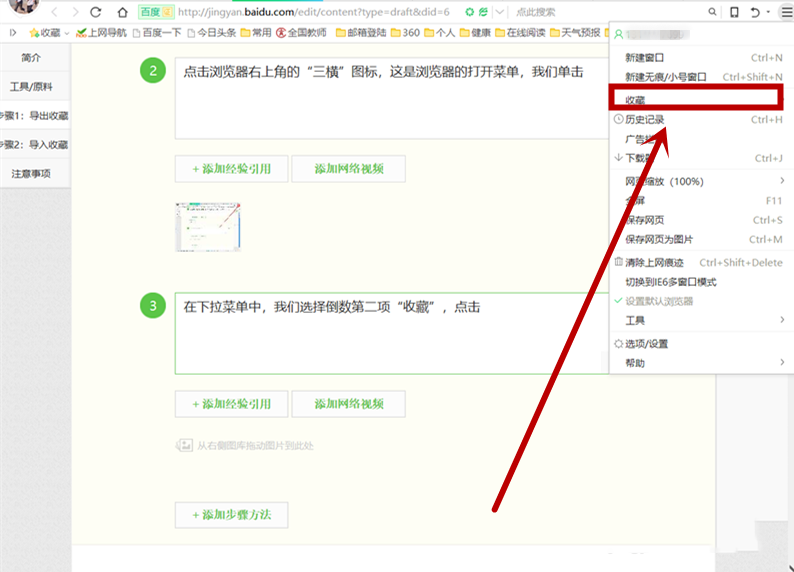The image size is (794, 572).
Task: Expand 工具 submenu
Action: (x=701, y=320)
